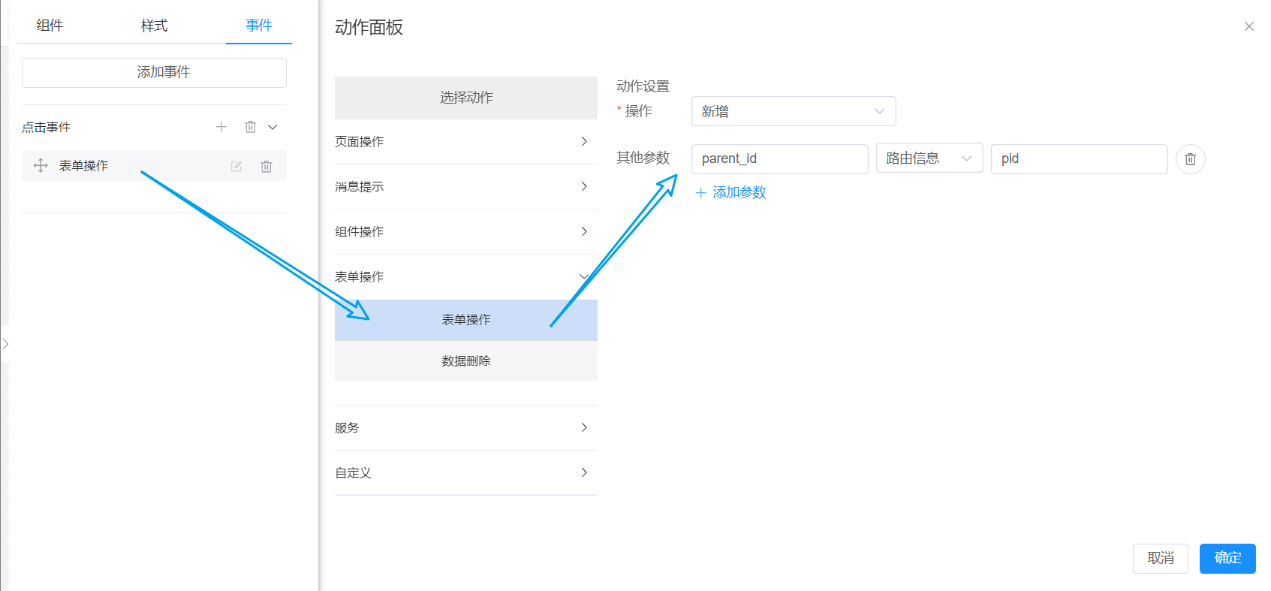
Task: Confirm with the 确定 button
Action: [x=1227, y=558]
